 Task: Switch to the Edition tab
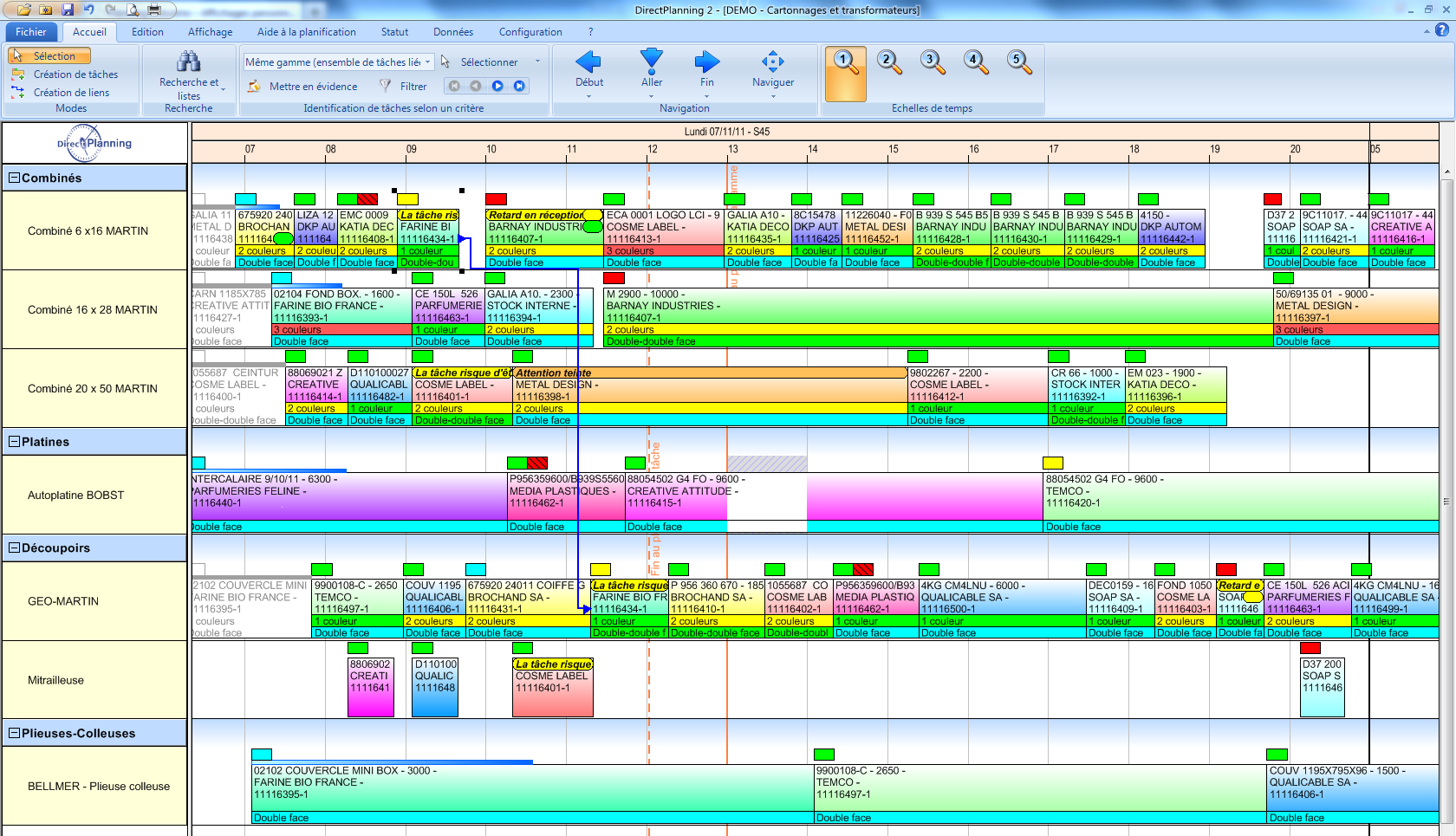coord(147,32)
